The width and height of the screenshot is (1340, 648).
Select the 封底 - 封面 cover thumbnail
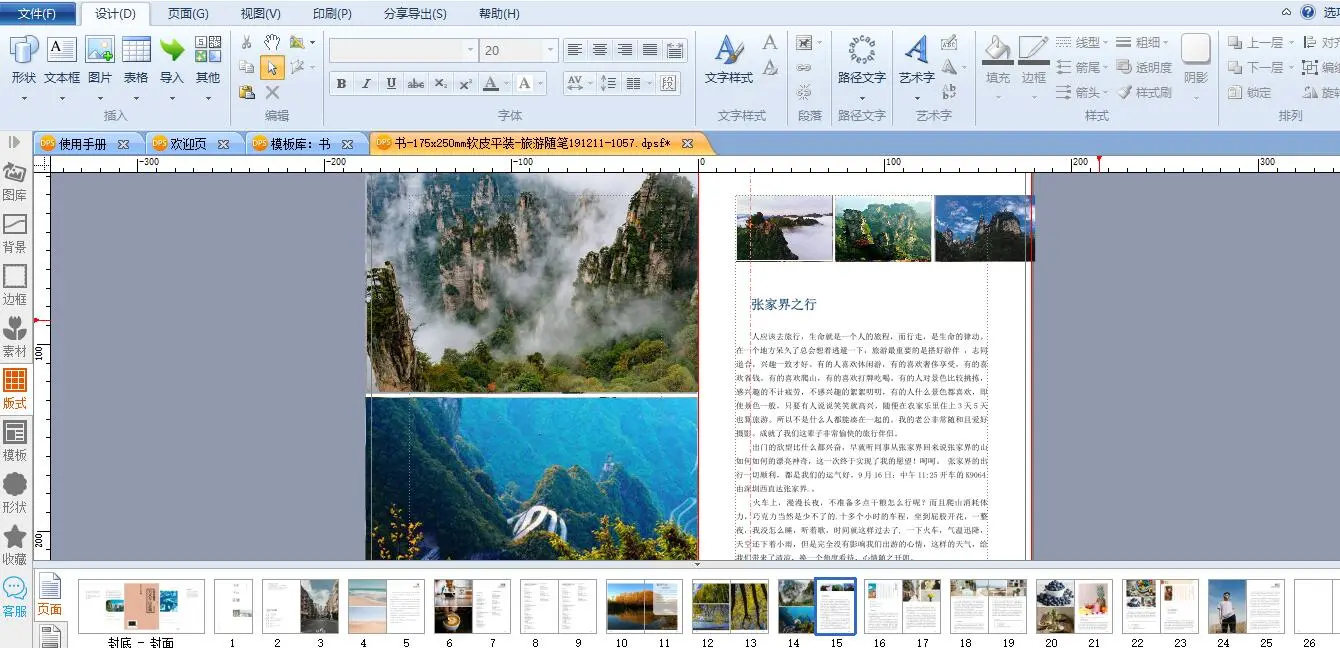pos(141,606)
